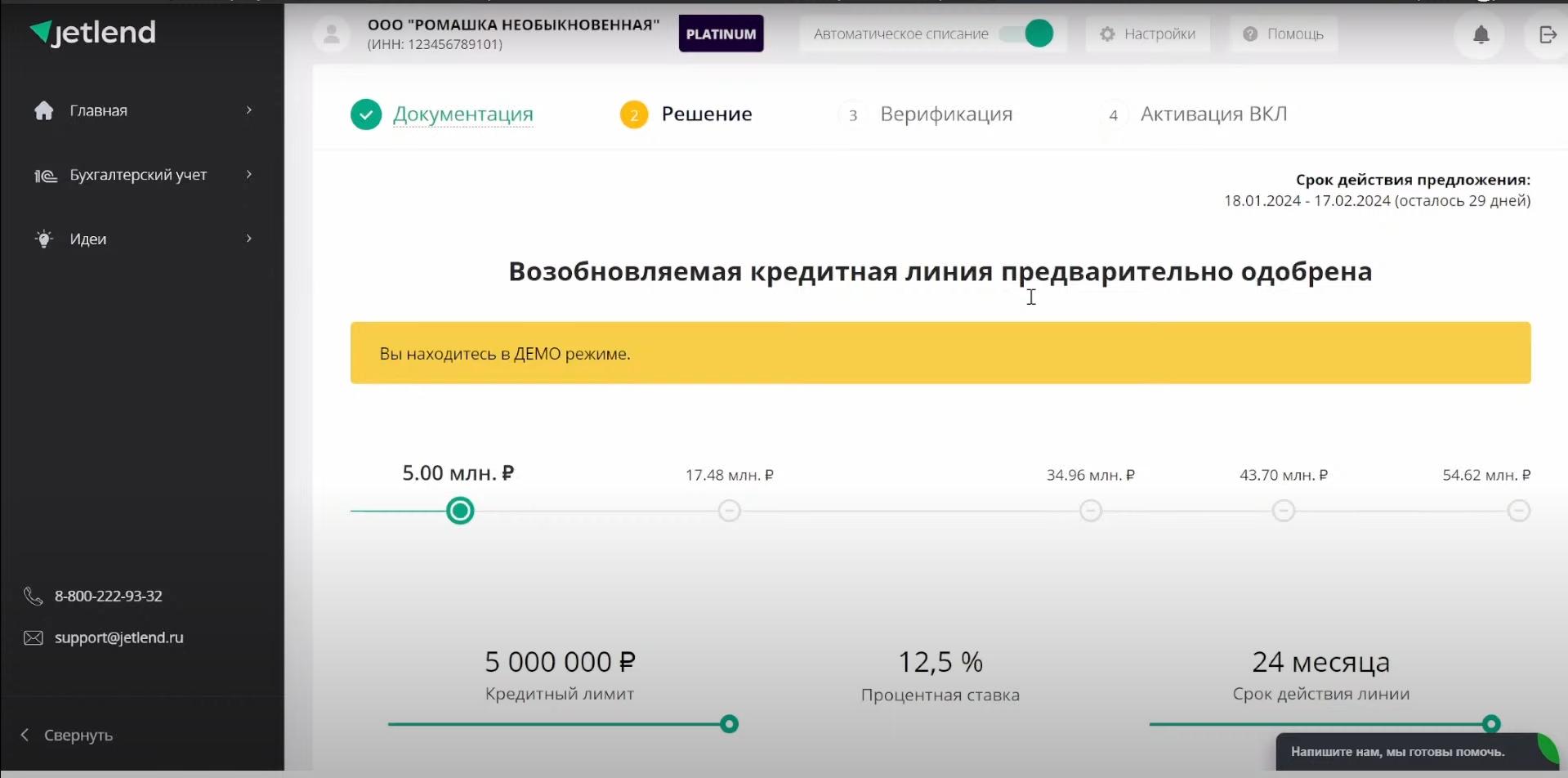
Task: Click the credit line approved heading
Action: [940, 271]
